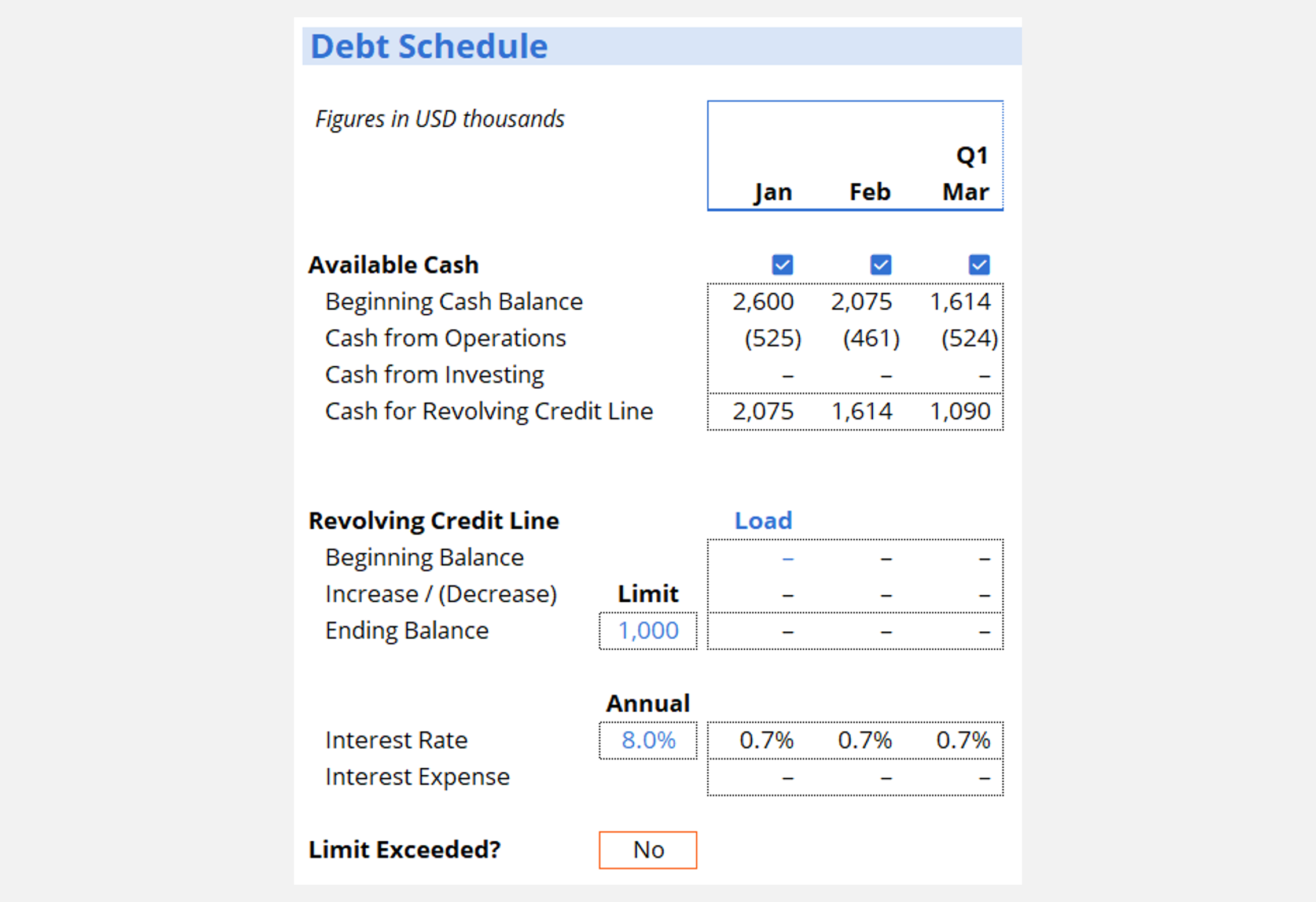
Task: Uncheck the Feb column checkbox
Action: tap(880, 265)
